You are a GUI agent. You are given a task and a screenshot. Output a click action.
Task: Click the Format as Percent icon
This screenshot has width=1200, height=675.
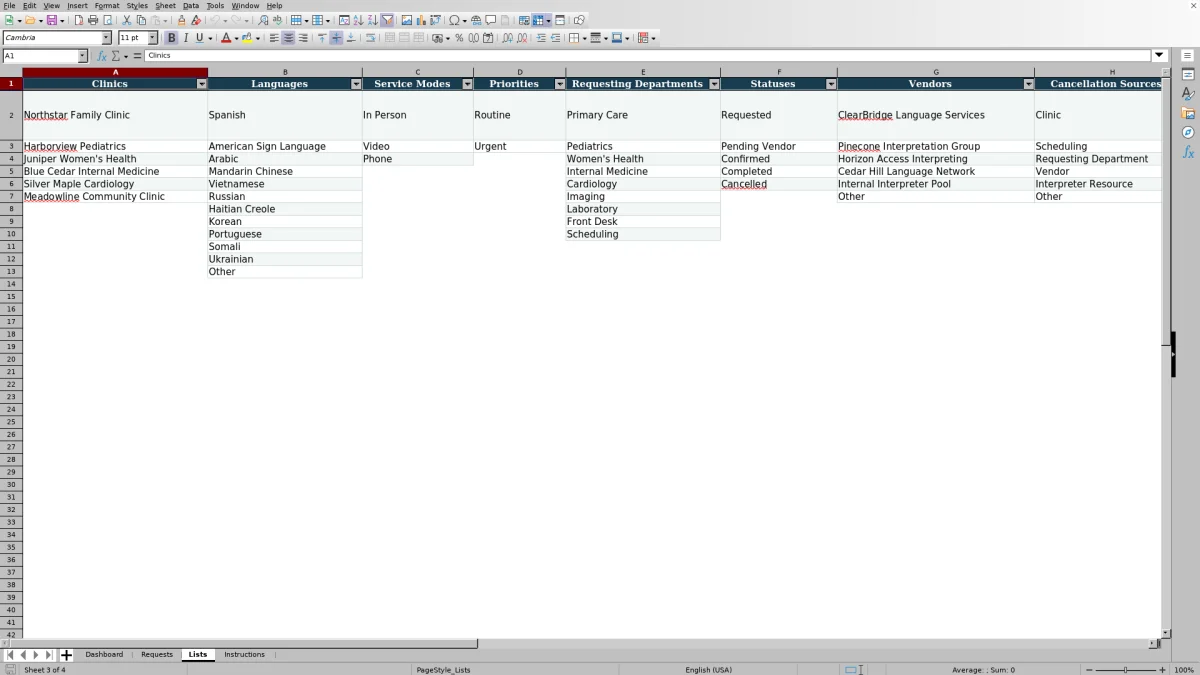click(459, 38)
